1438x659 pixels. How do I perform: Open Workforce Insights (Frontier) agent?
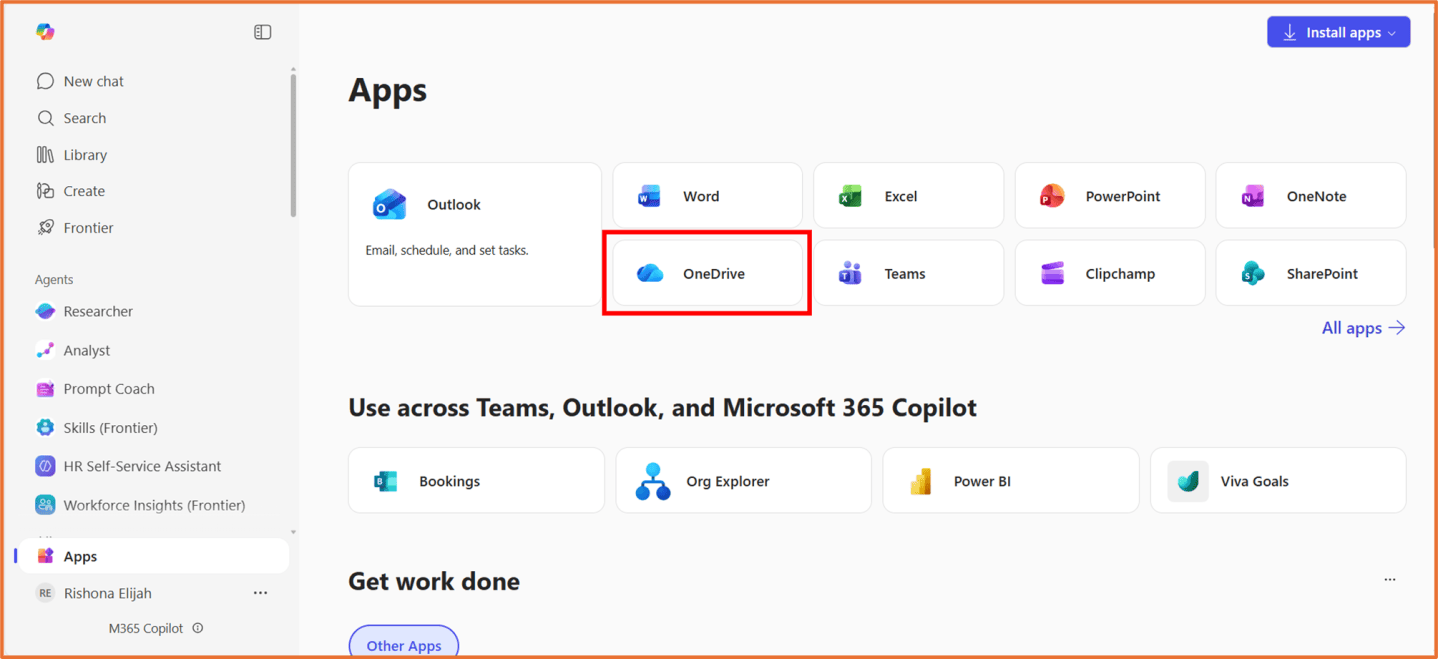click(x=152, y=505)
